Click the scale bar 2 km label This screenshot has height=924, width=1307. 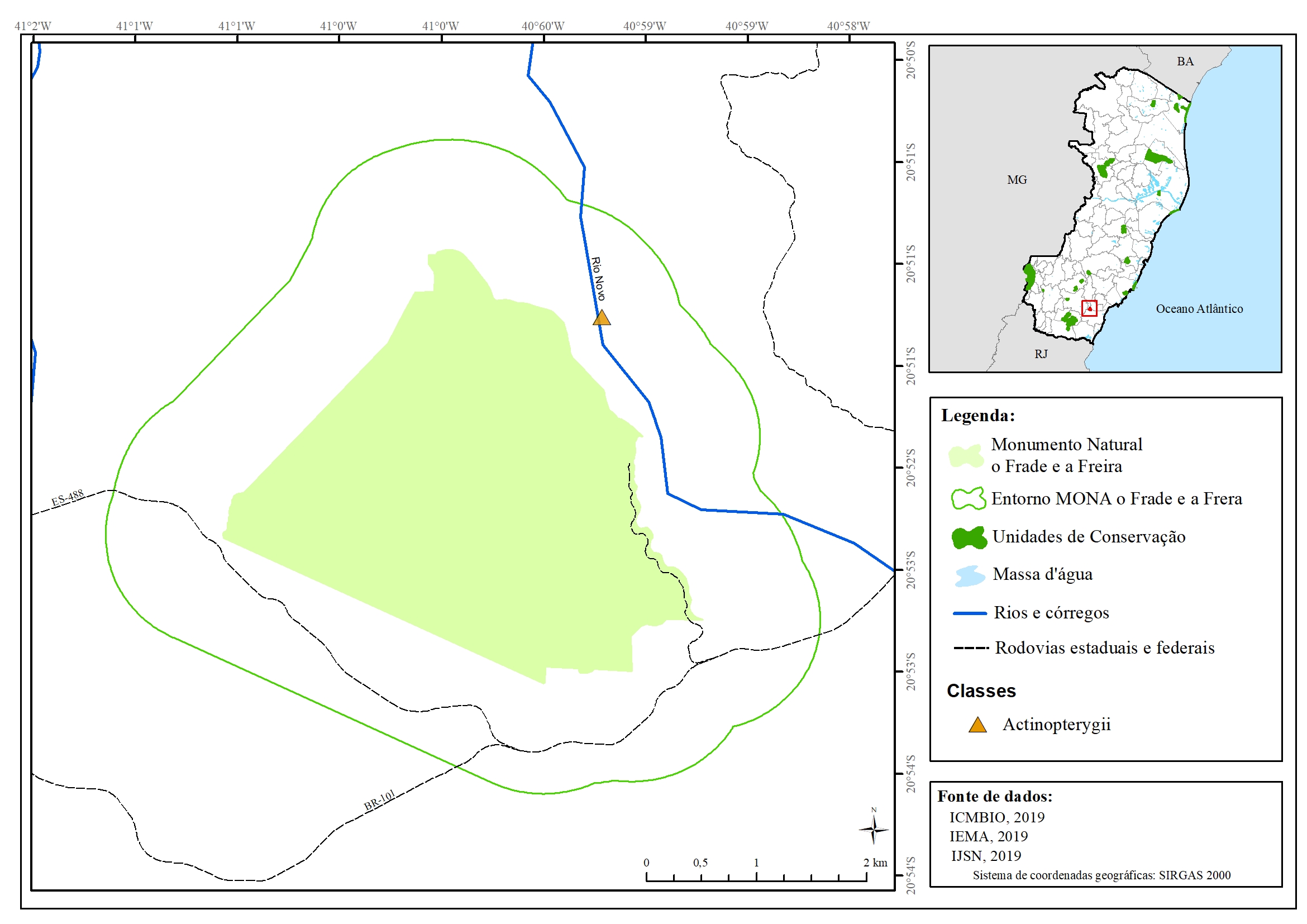(875, 862)
